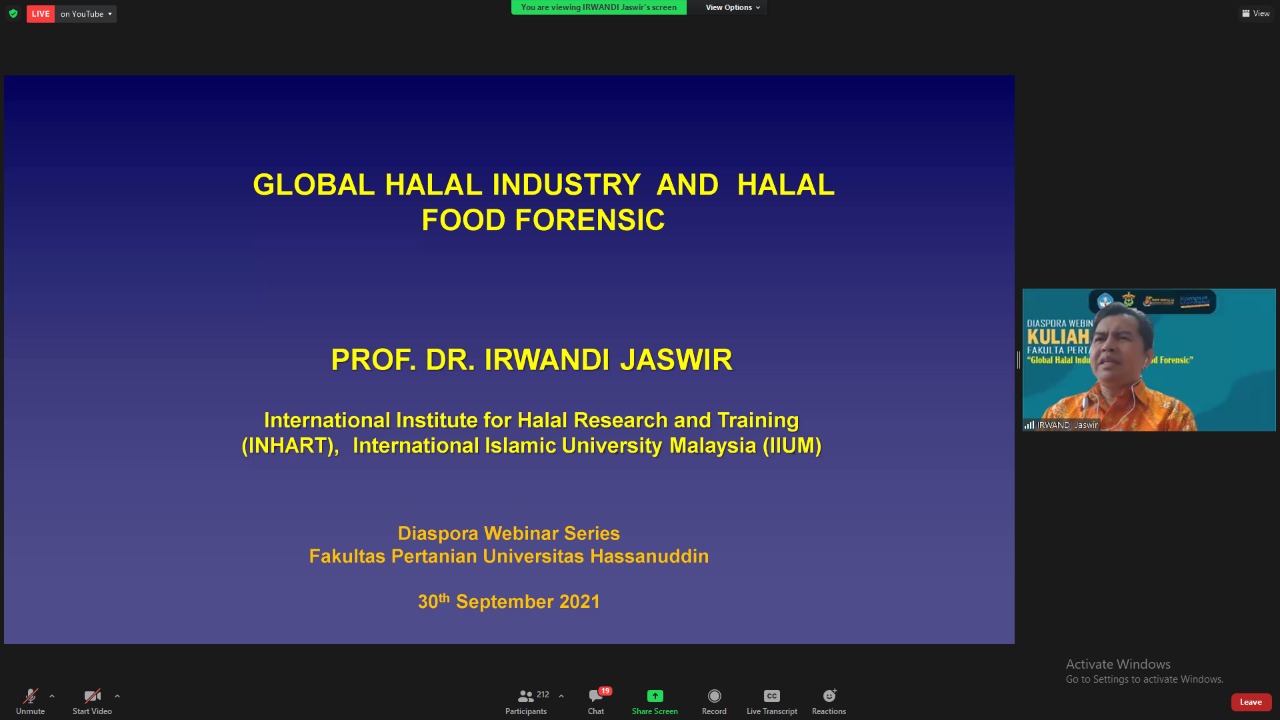1280x720 pixels.
Task: Expand caret next to Participants count
Action: [x=561, y=696]
